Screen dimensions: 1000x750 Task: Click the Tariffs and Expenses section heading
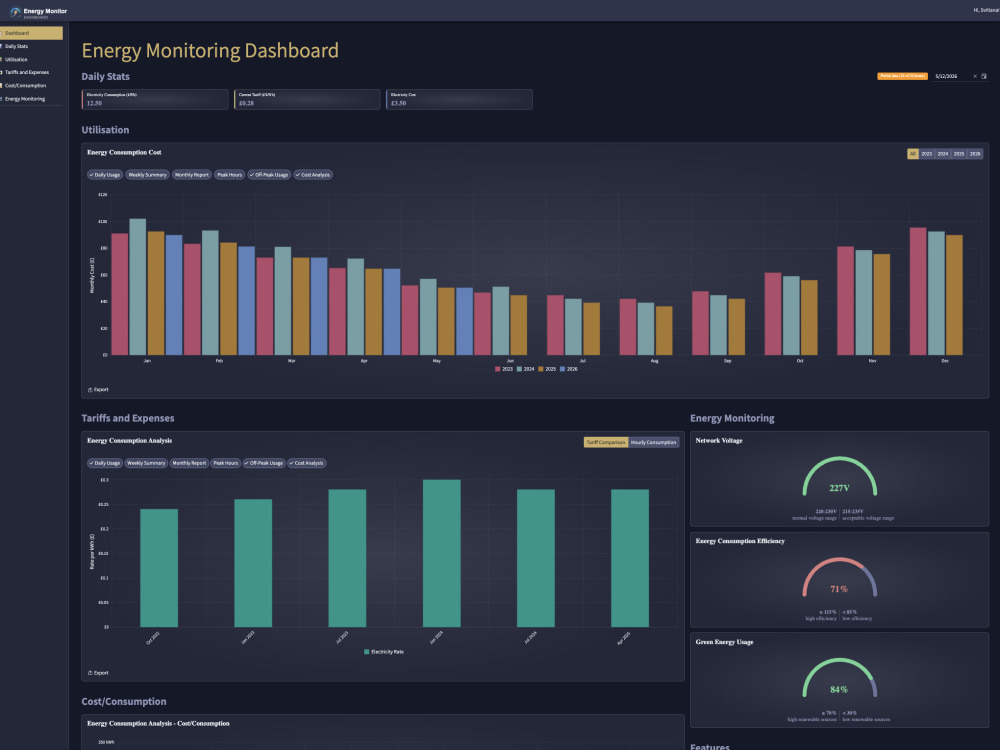click(128, 418)
